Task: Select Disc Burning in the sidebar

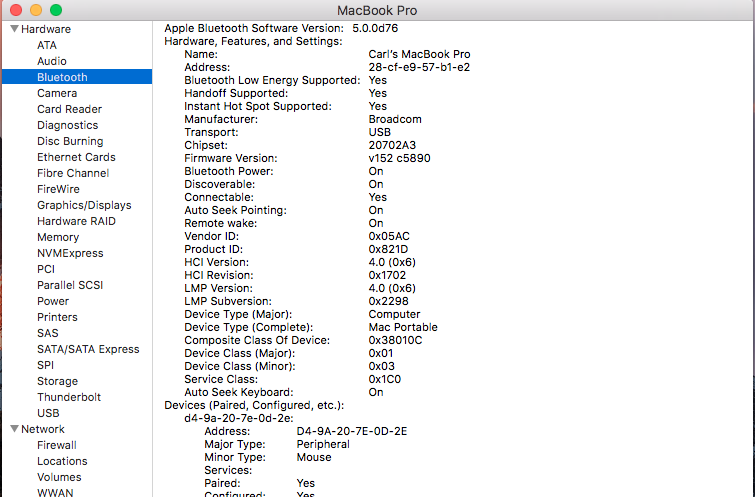Action: [70, 141]
